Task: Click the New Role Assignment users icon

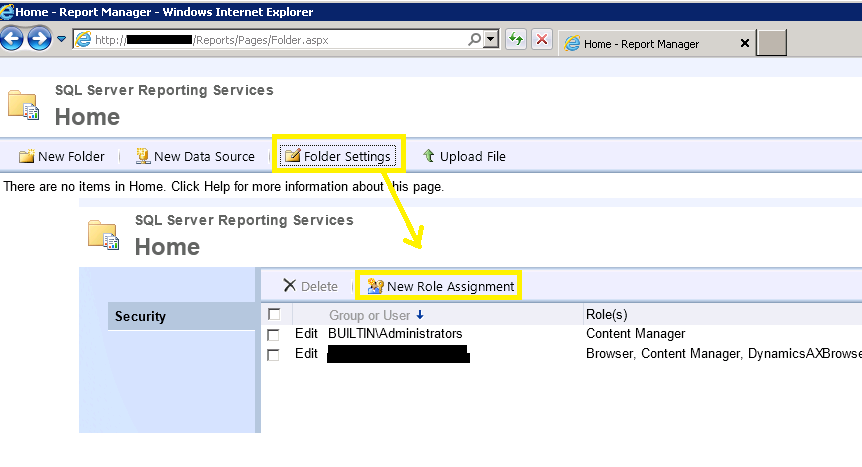Action: point(375,286)
